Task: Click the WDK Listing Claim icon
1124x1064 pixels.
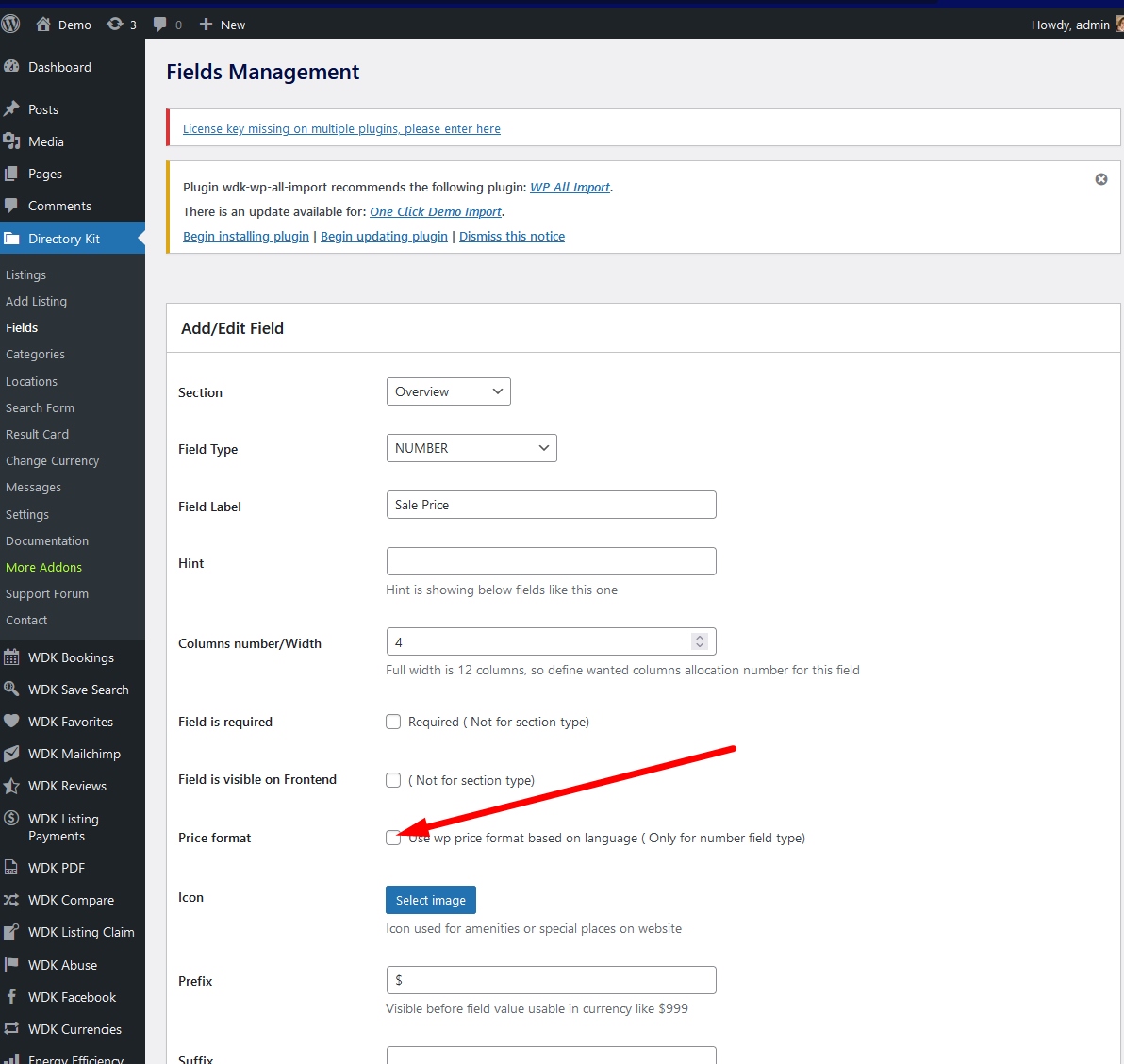Action: click(11, 932)
